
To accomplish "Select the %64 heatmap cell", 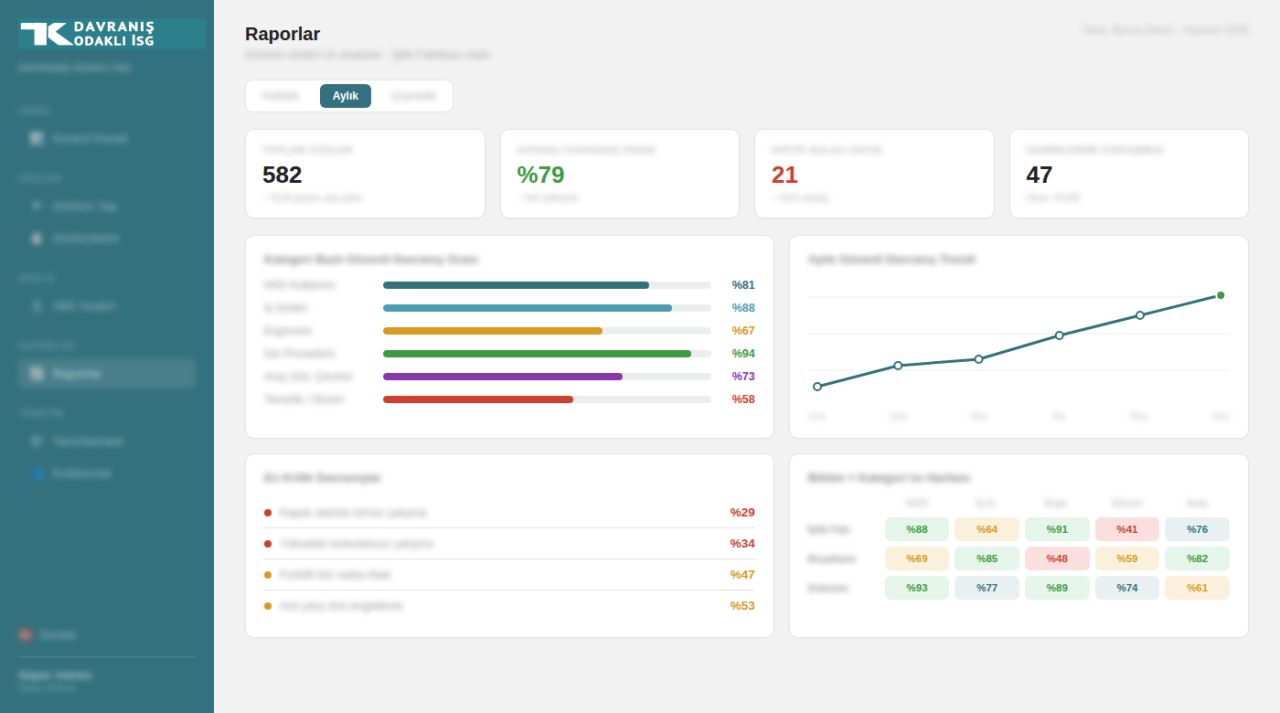I will [987, 529].
